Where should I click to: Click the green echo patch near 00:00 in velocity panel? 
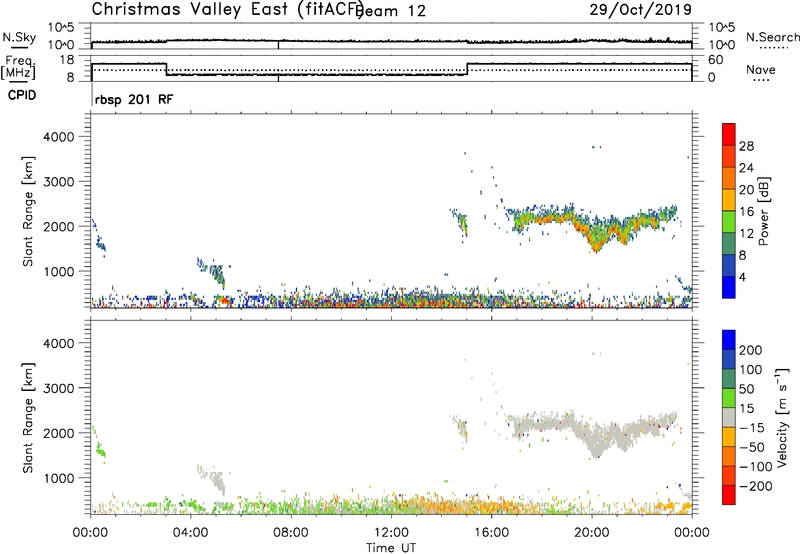99,444
